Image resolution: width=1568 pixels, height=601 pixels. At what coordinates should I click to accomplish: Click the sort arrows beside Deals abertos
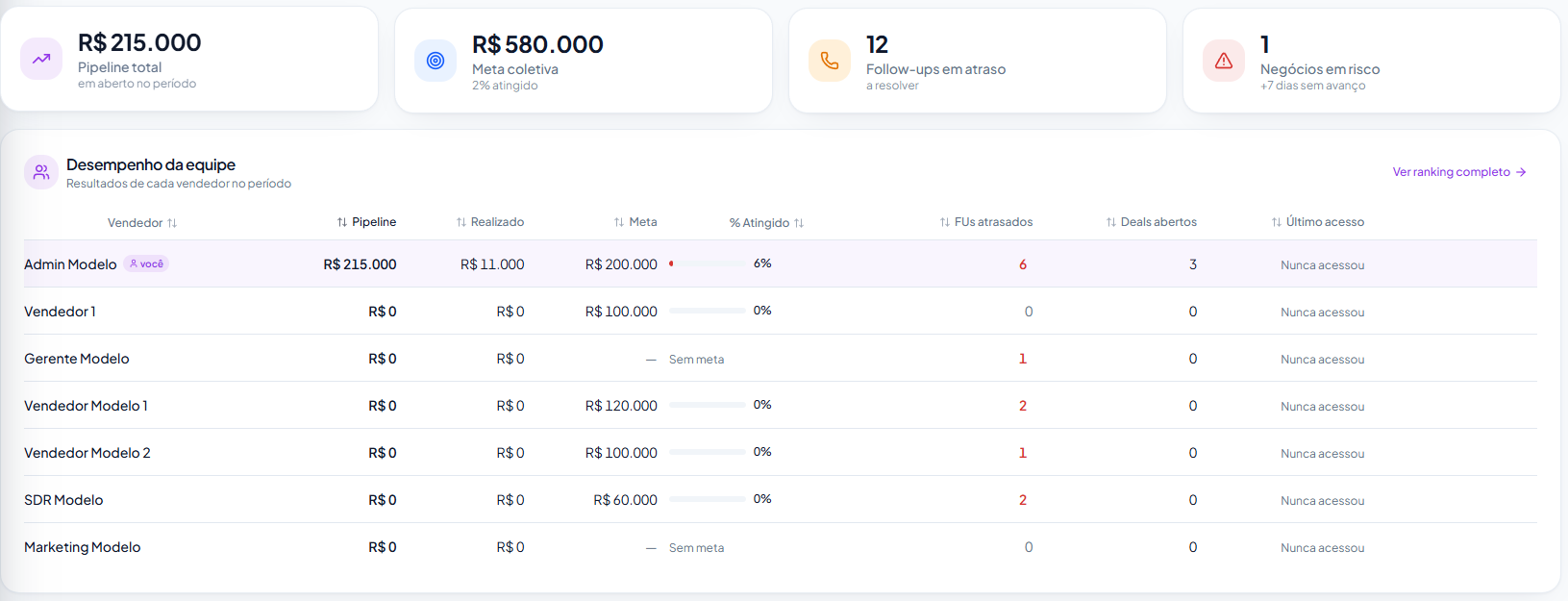coord(1111,222)
